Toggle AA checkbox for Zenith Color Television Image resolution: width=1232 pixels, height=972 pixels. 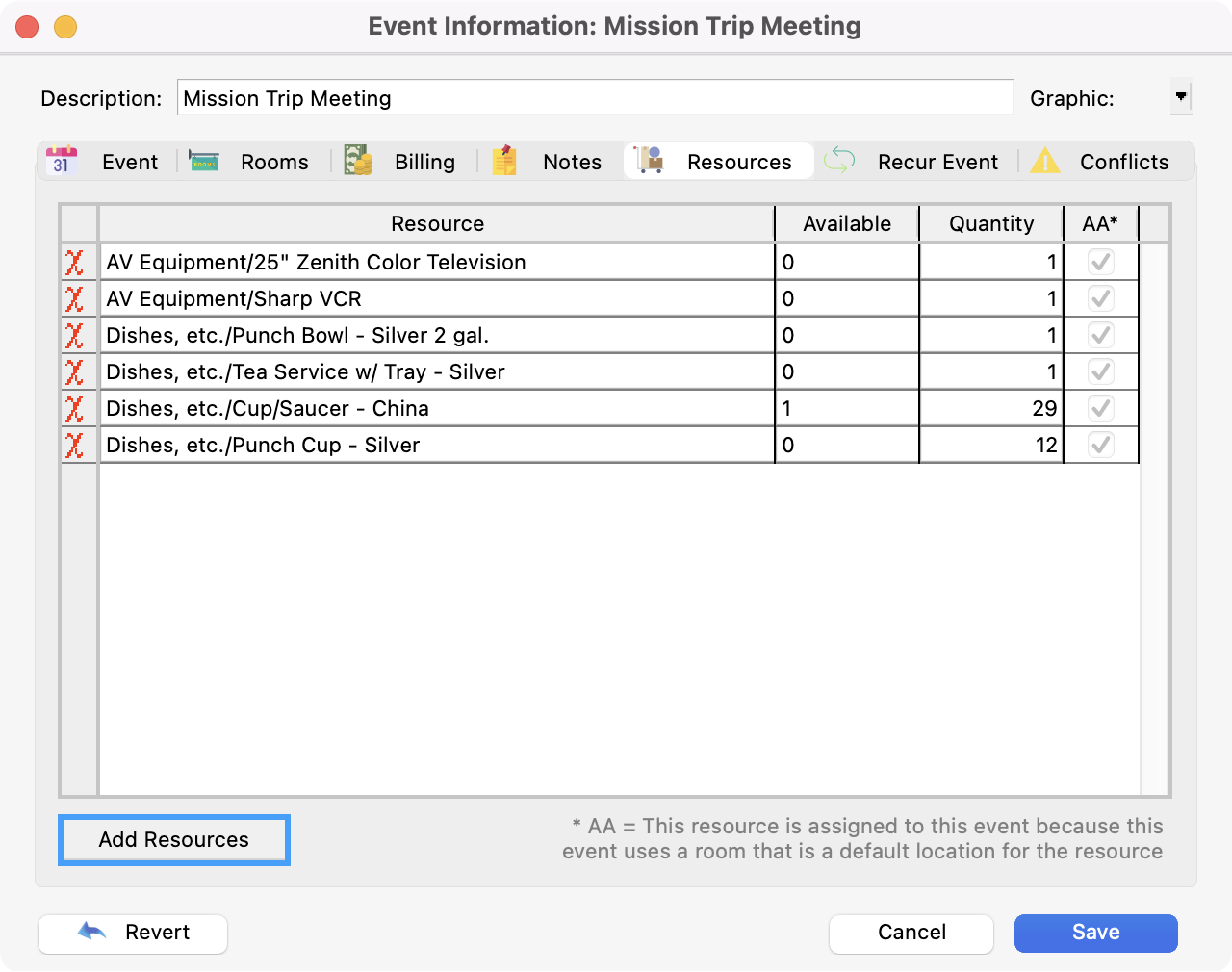[1101, 262]
